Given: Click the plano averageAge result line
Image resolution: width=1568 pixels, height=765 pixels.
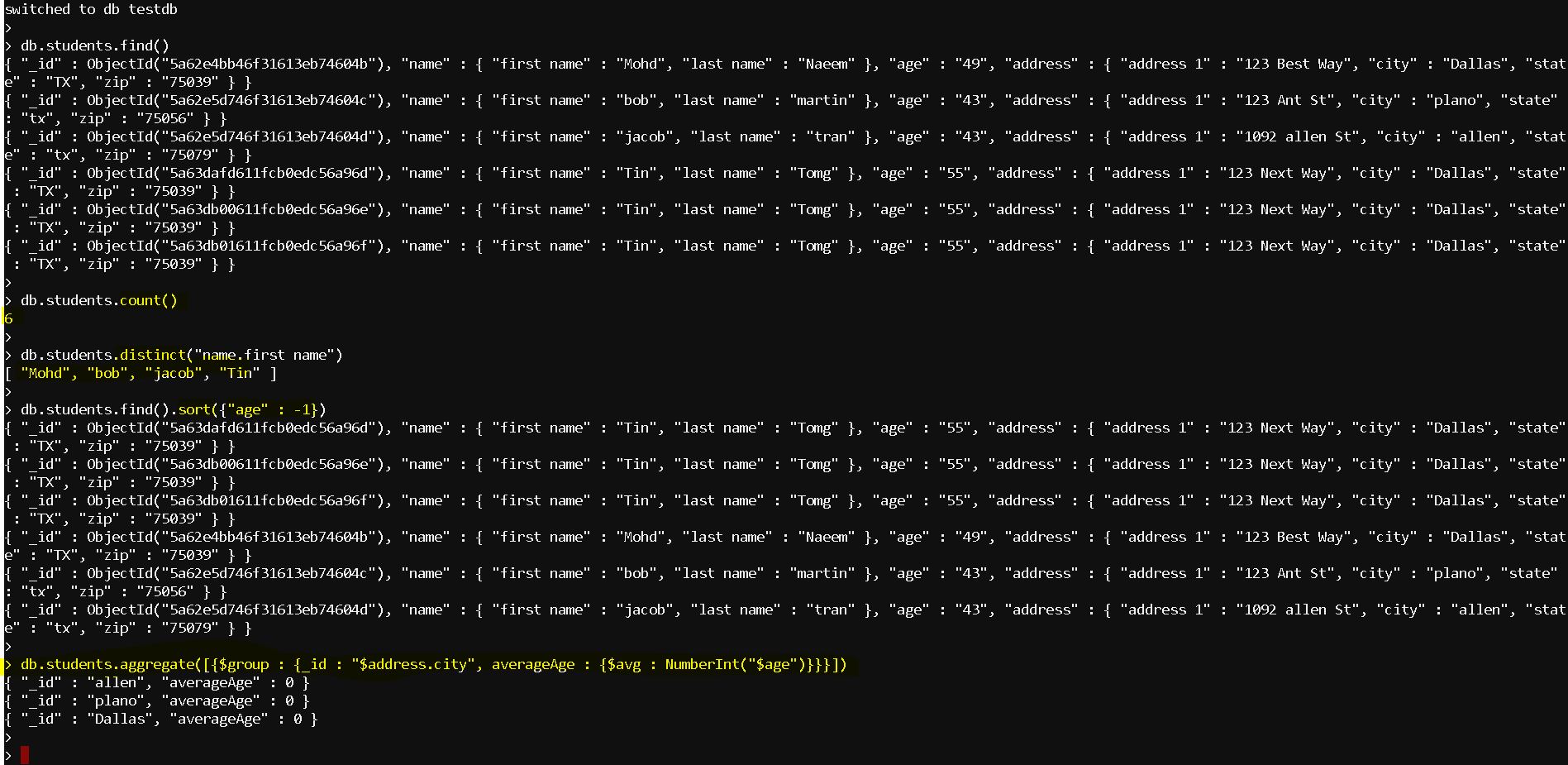Looking at the screenshot, I should tap(157, 700).
